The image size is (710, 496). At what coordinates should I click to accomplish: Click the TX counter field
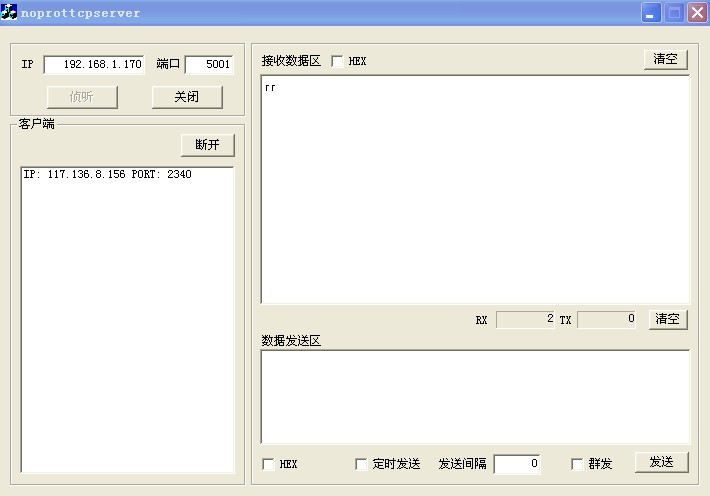607,319
